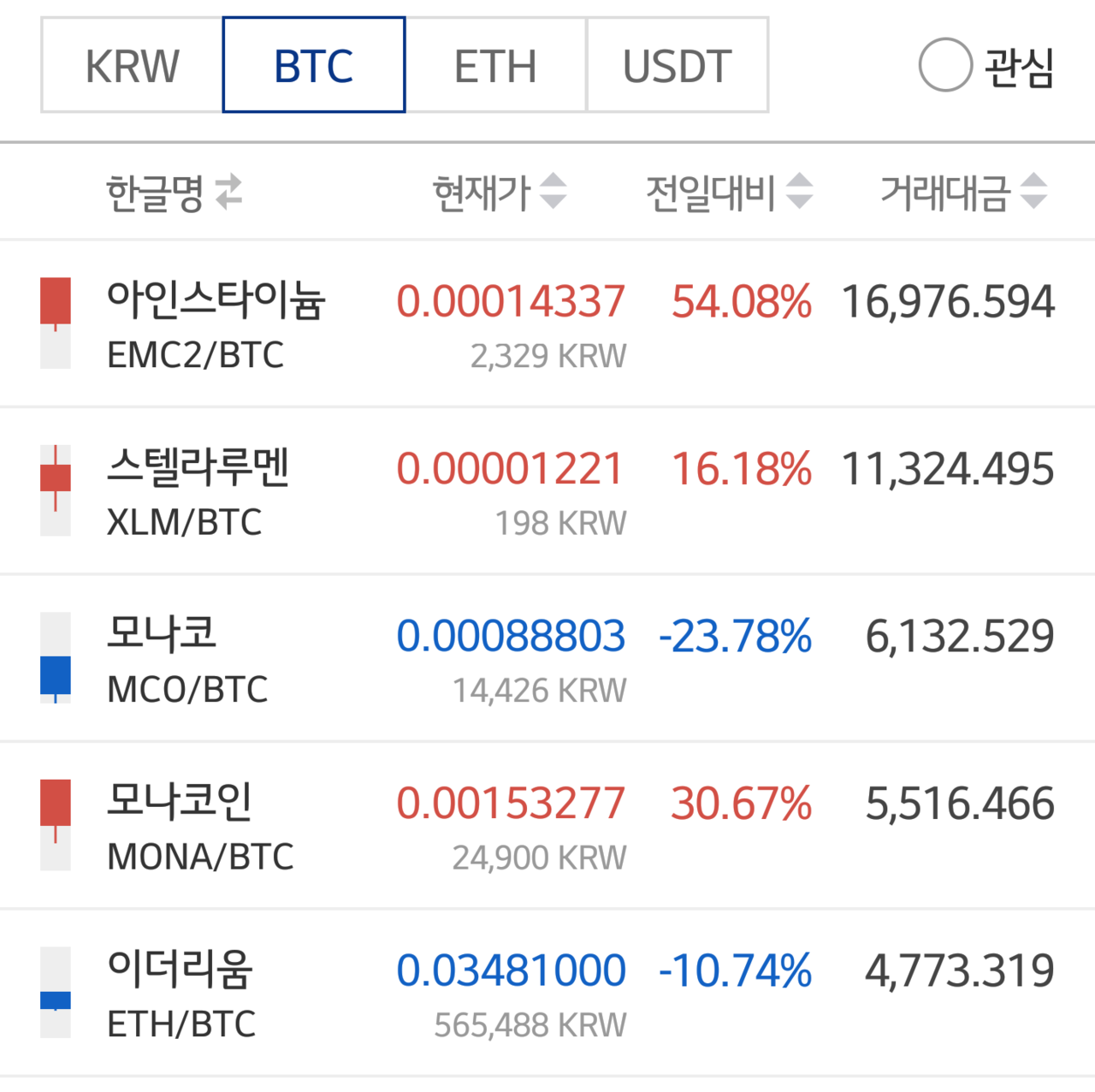Click the XLM/BTC candlestick chart icon
This screenshot has height=1092, width=1095.
click(55, 488)
